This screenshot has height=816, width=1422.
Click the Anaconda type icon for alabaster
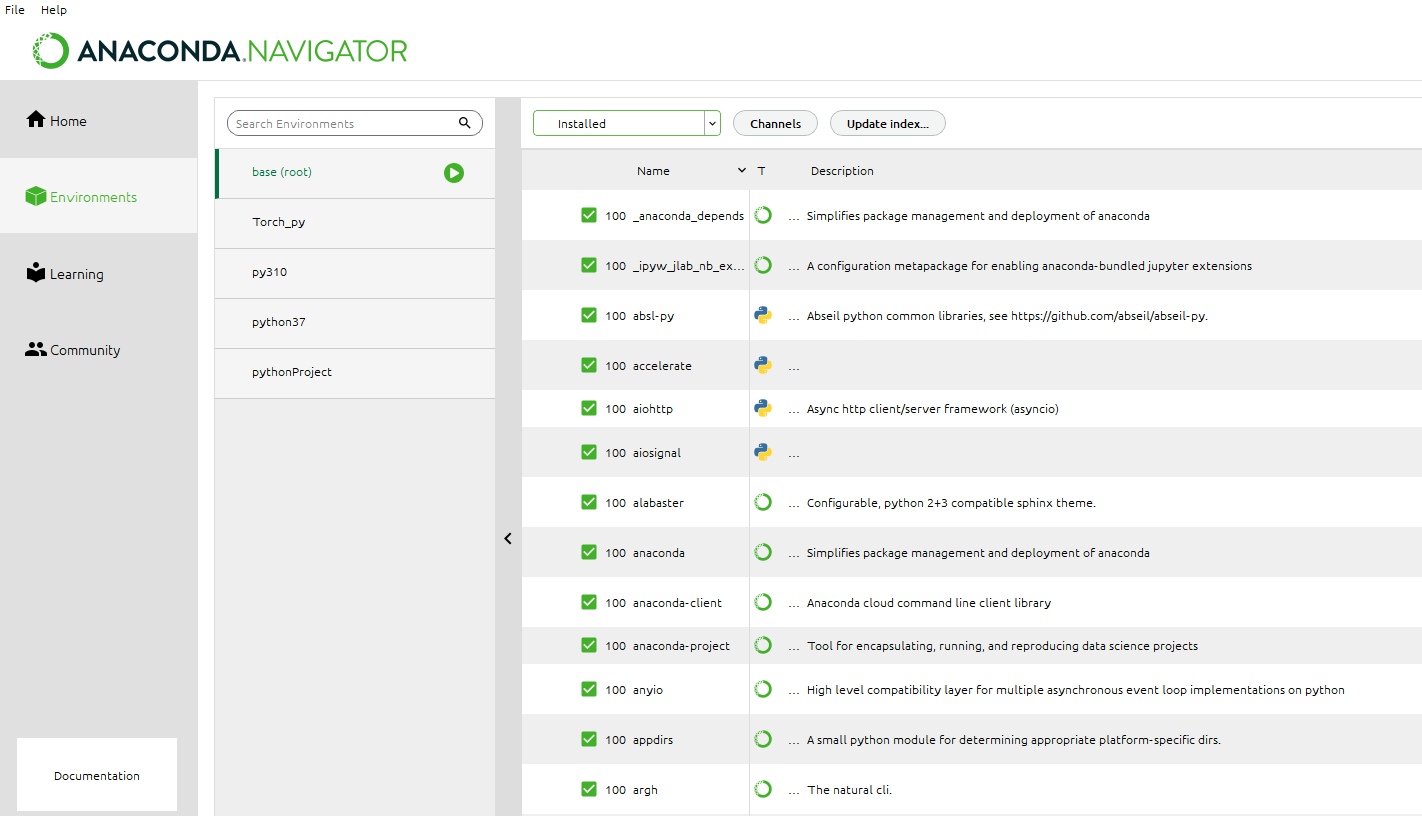(x=763, y=502)
